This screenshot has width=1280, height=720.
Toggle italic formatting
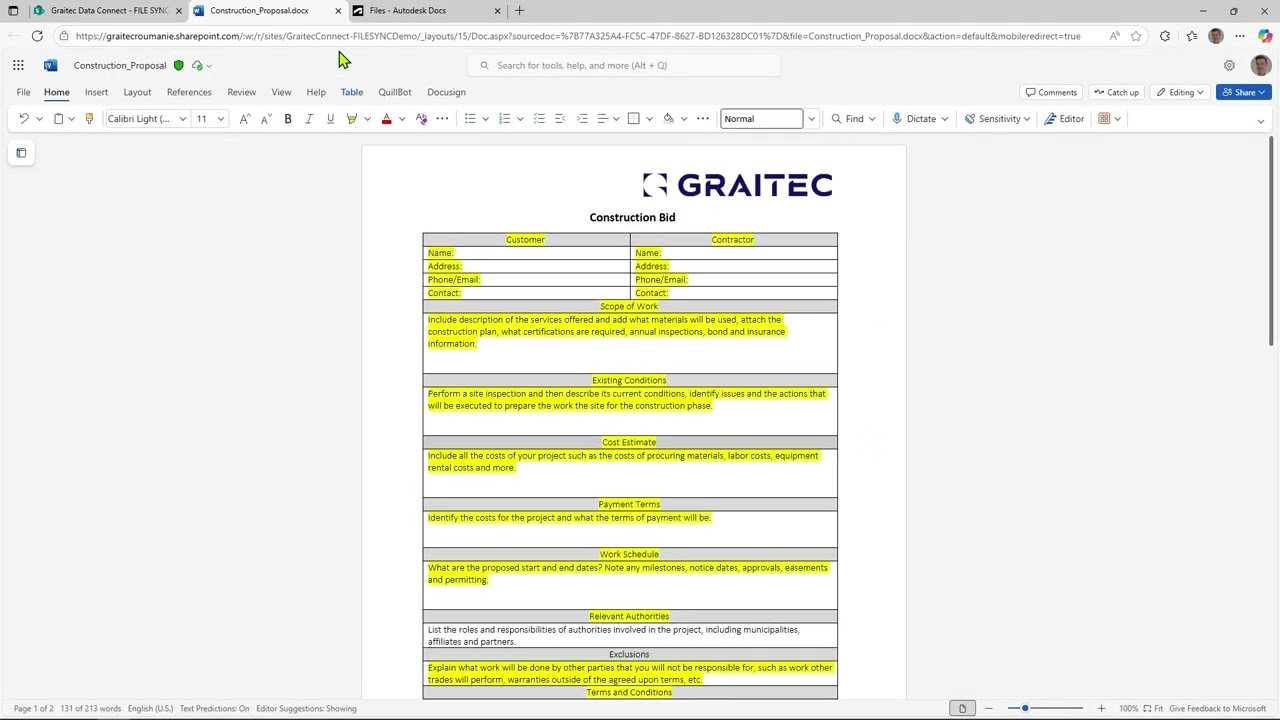pos(309,119)
